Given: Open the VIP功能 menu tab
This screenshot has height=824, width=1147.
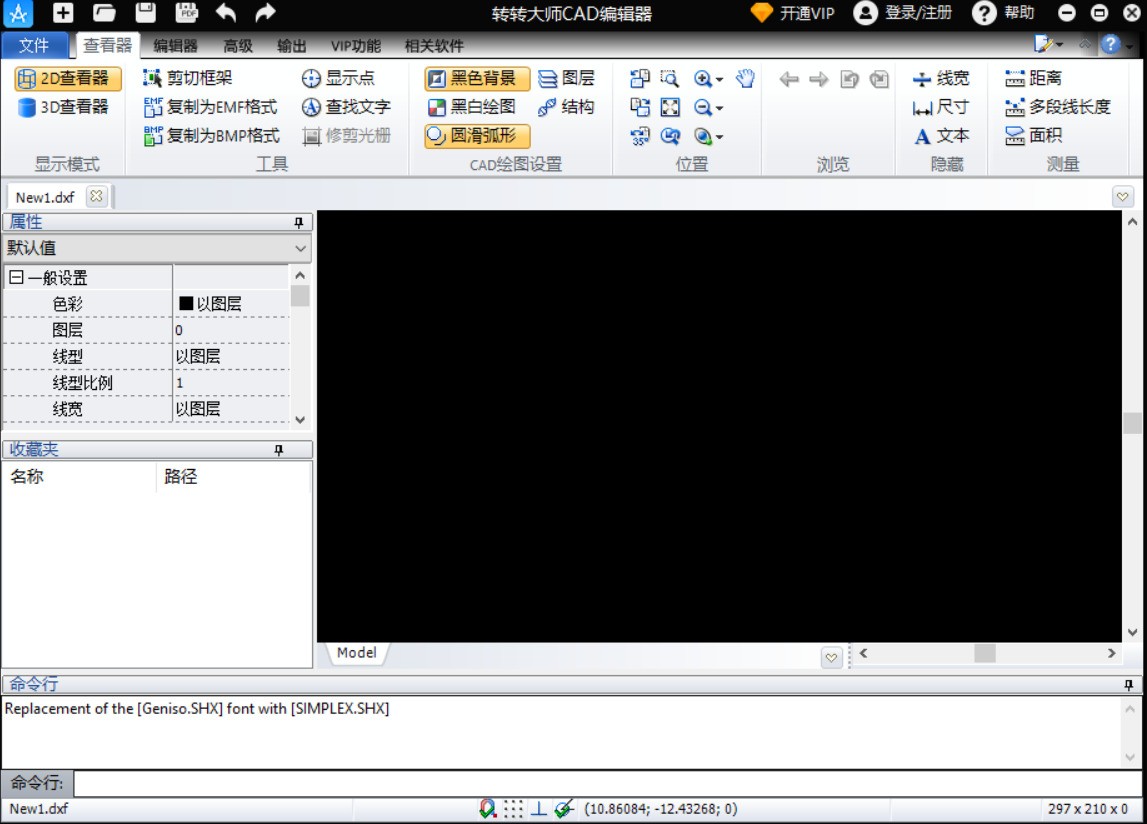Looking at the screenshot, I should tap(353, 45).
